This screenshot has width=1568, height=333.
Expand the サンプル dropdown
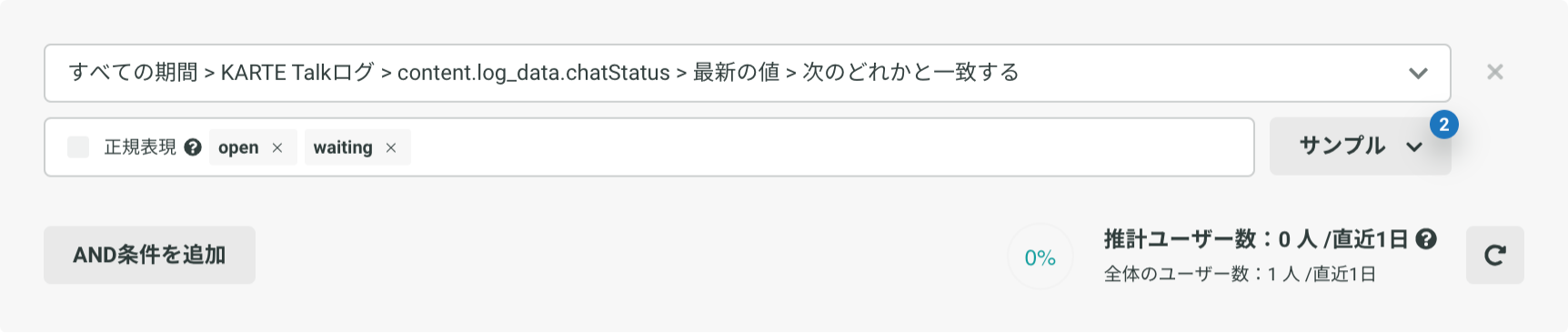pyautogui.click(x=1360, y=146)
